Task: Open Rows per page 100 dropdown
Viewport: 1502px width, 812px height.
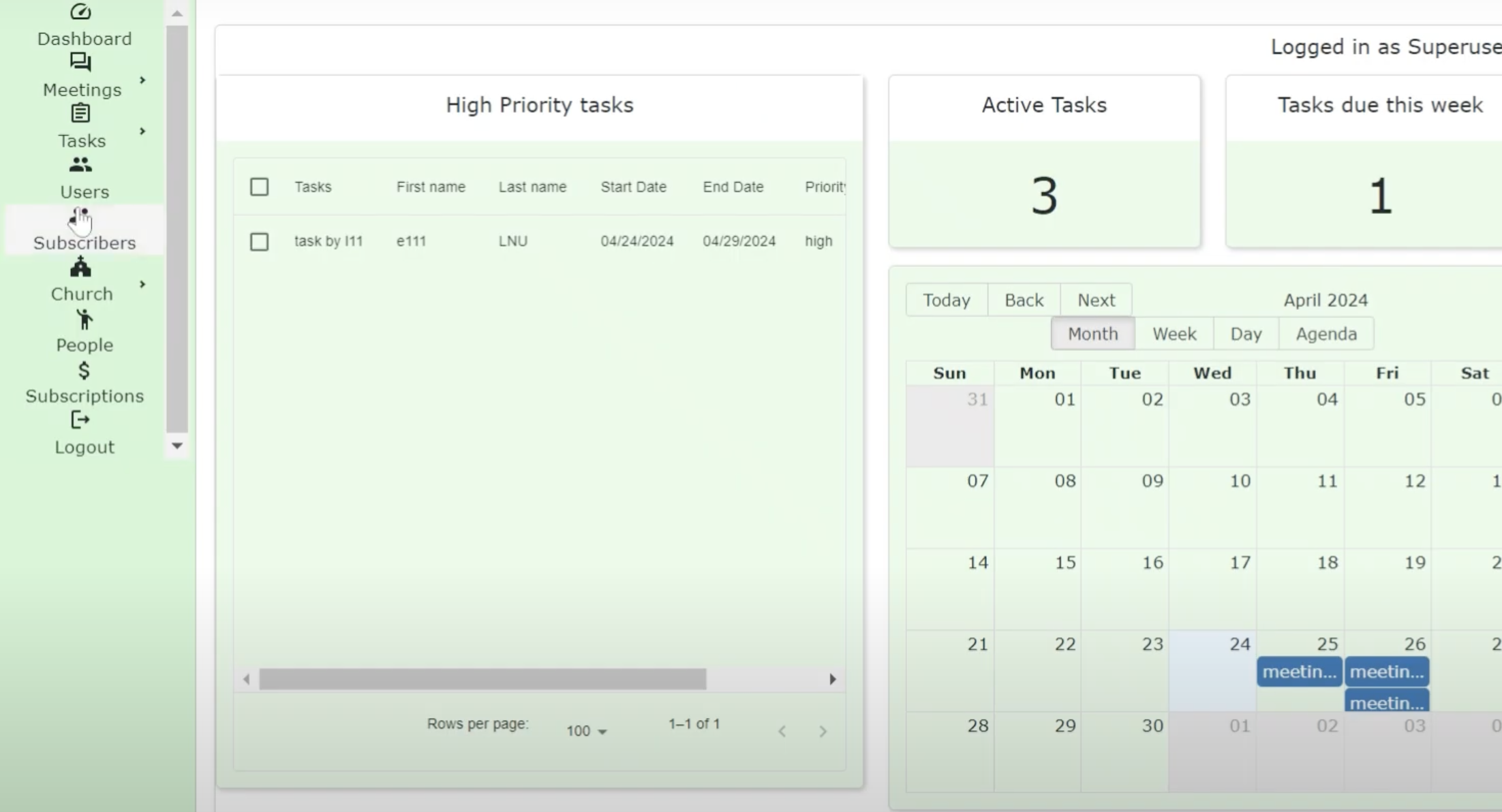Action: (x=586, y=731)
